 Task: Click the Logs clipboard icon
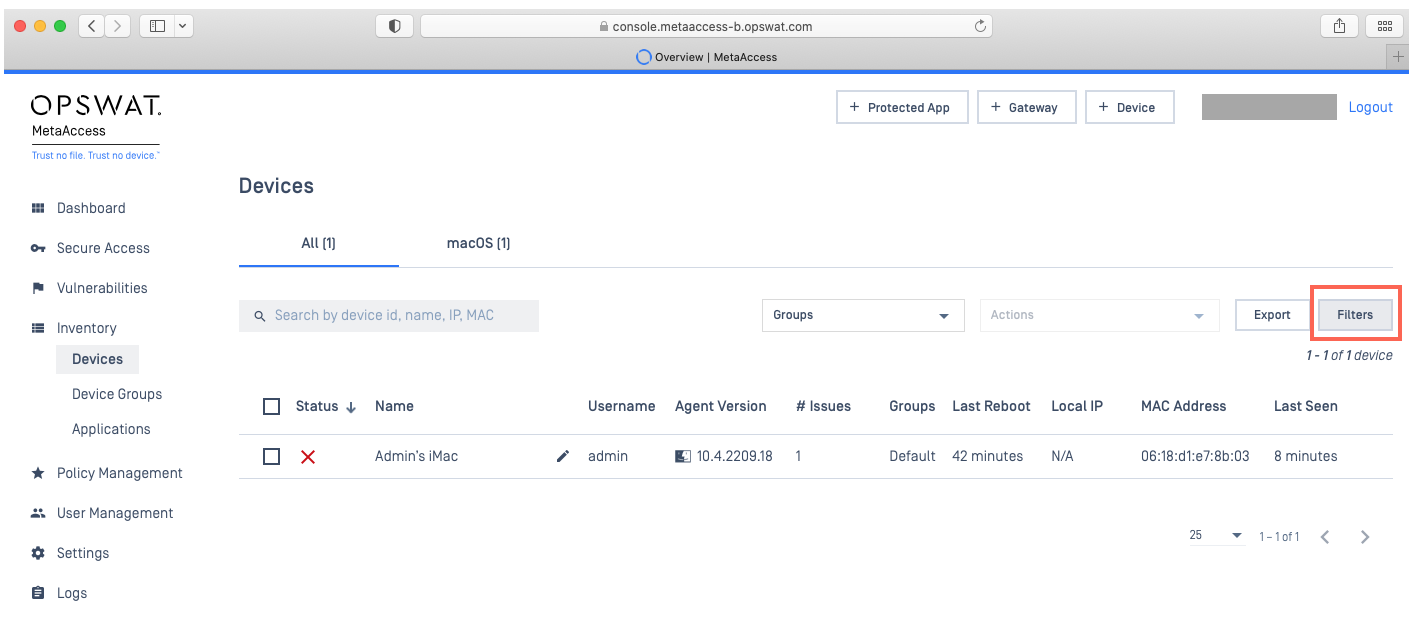38,593
